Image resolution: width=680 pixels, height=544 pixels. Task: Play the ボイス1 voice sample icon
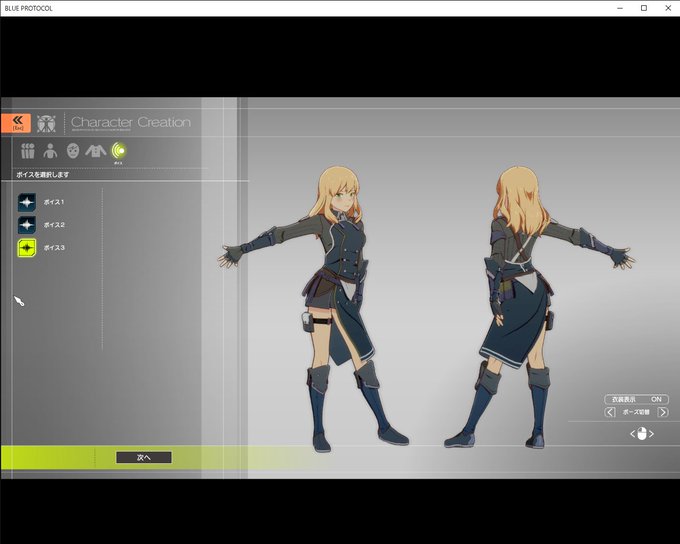click(x=27, y=202)
